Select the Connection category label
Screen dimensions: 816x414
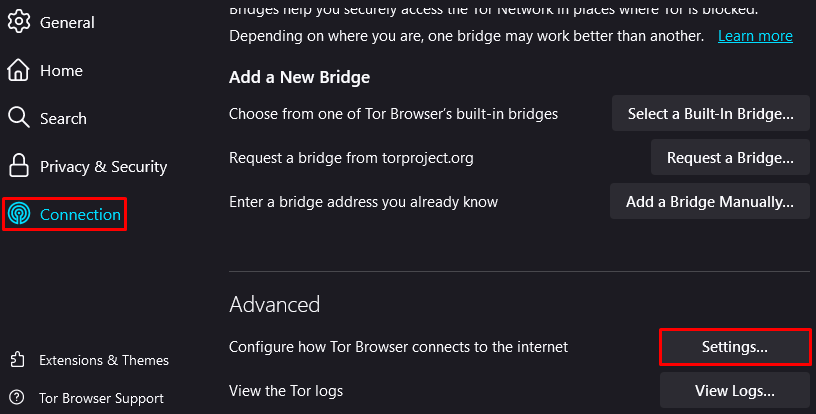click(80, 214)
